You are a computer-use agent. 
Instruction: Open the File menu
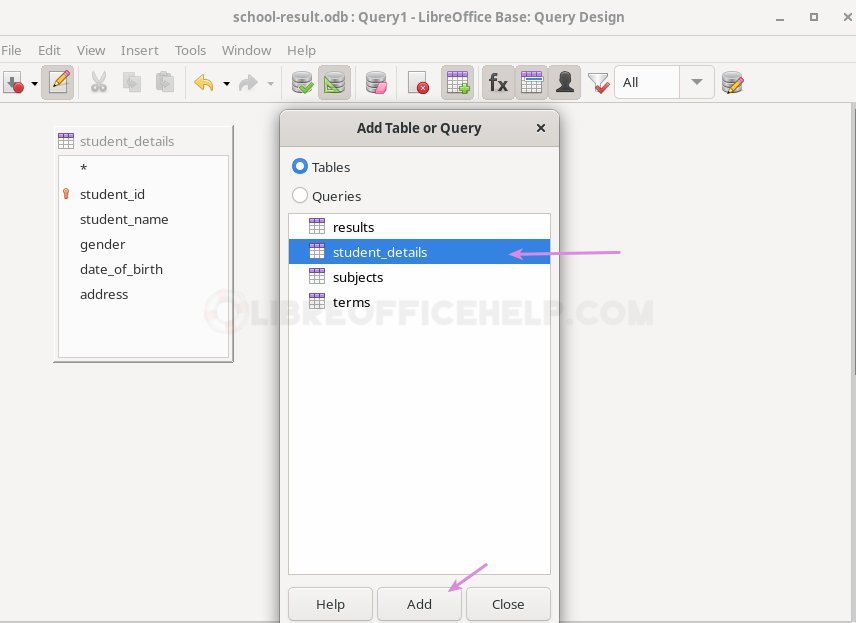[11, 50]
